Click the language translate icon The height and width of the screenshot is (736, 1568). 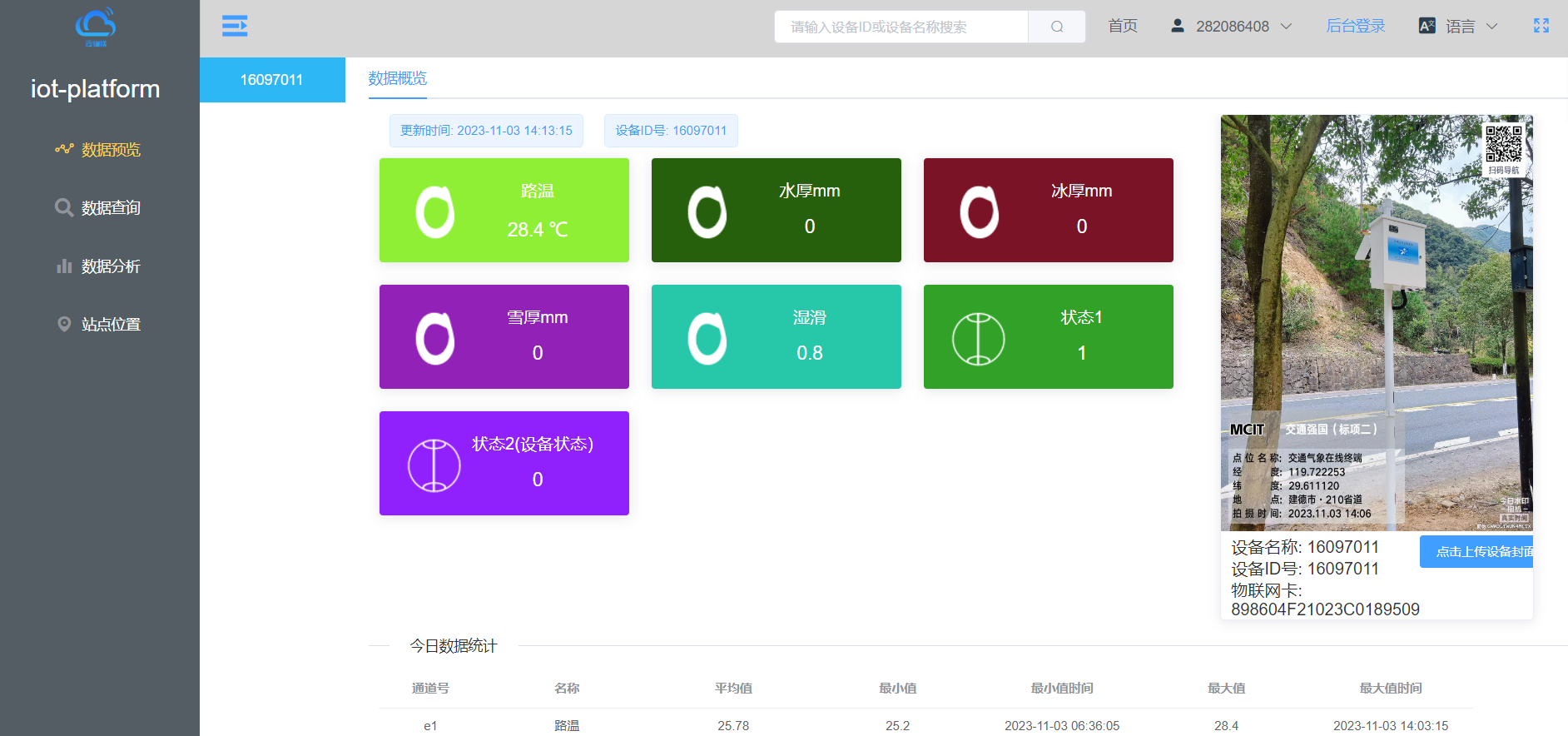[x=1427, y=26]
